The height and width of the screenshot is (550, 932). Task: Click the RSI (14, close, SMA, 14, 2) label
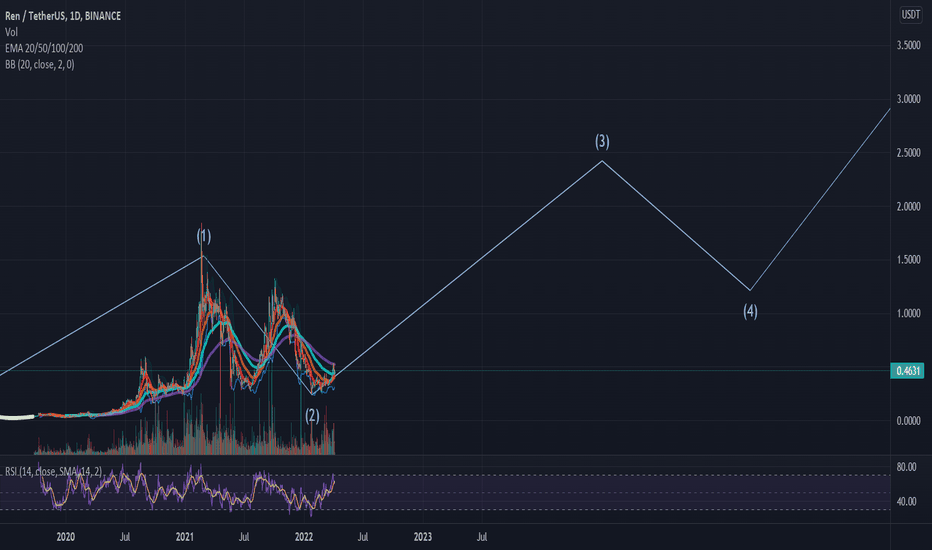[53, 472]
